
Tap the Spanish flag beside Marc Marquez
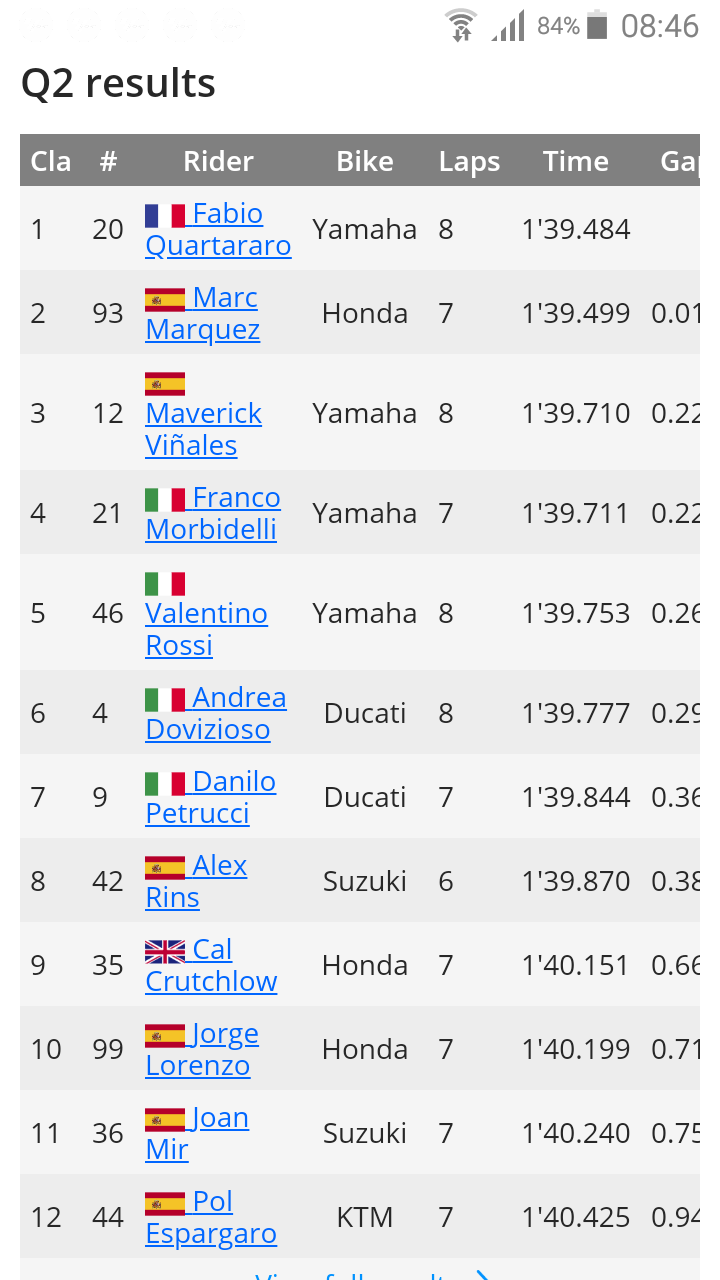[x=165, y=299]
